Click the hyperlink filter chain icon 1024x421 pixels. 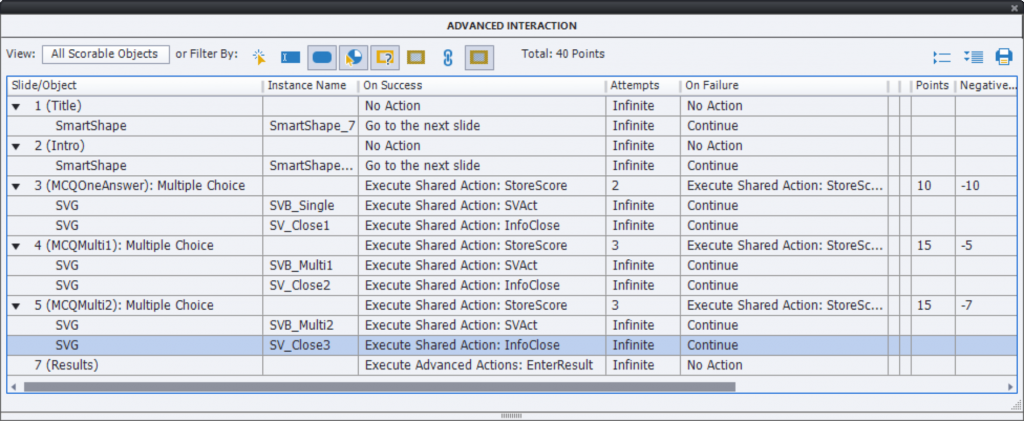pyautogui.click(x=448, y=56)
